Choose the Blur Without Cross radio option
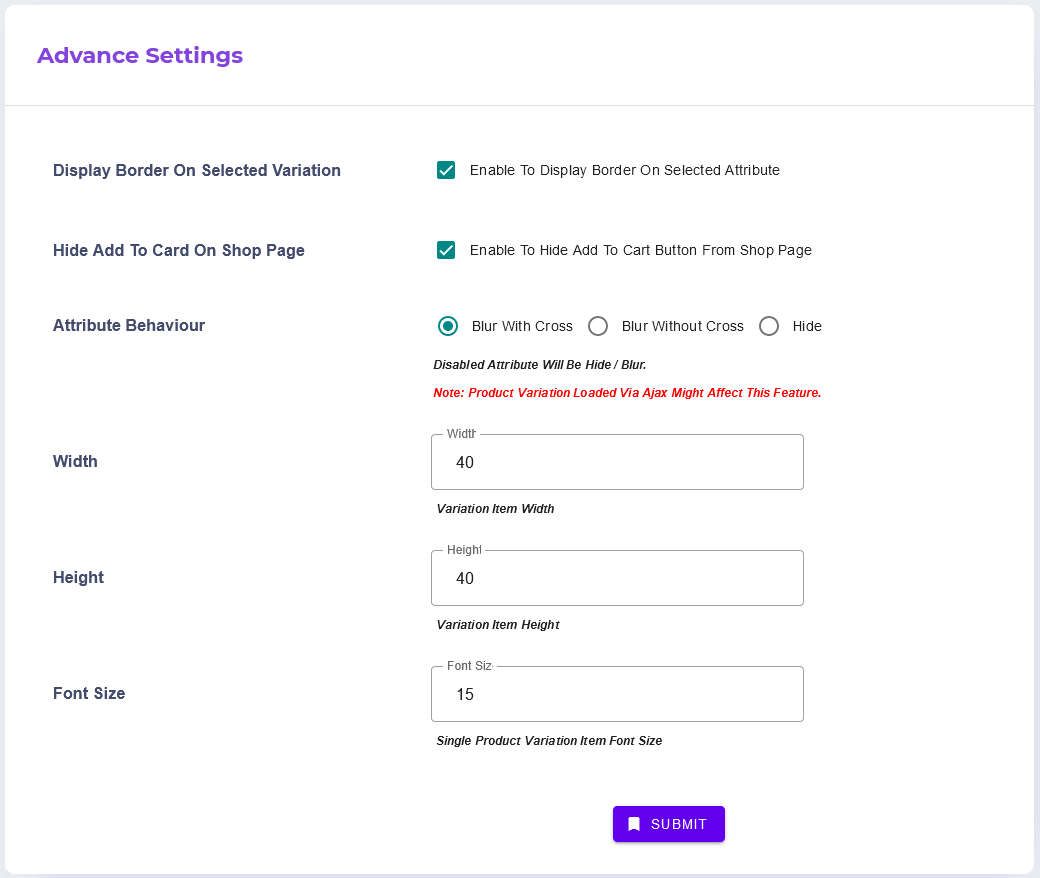Viewport: 1040px width, 878px height. coord(598,326)
